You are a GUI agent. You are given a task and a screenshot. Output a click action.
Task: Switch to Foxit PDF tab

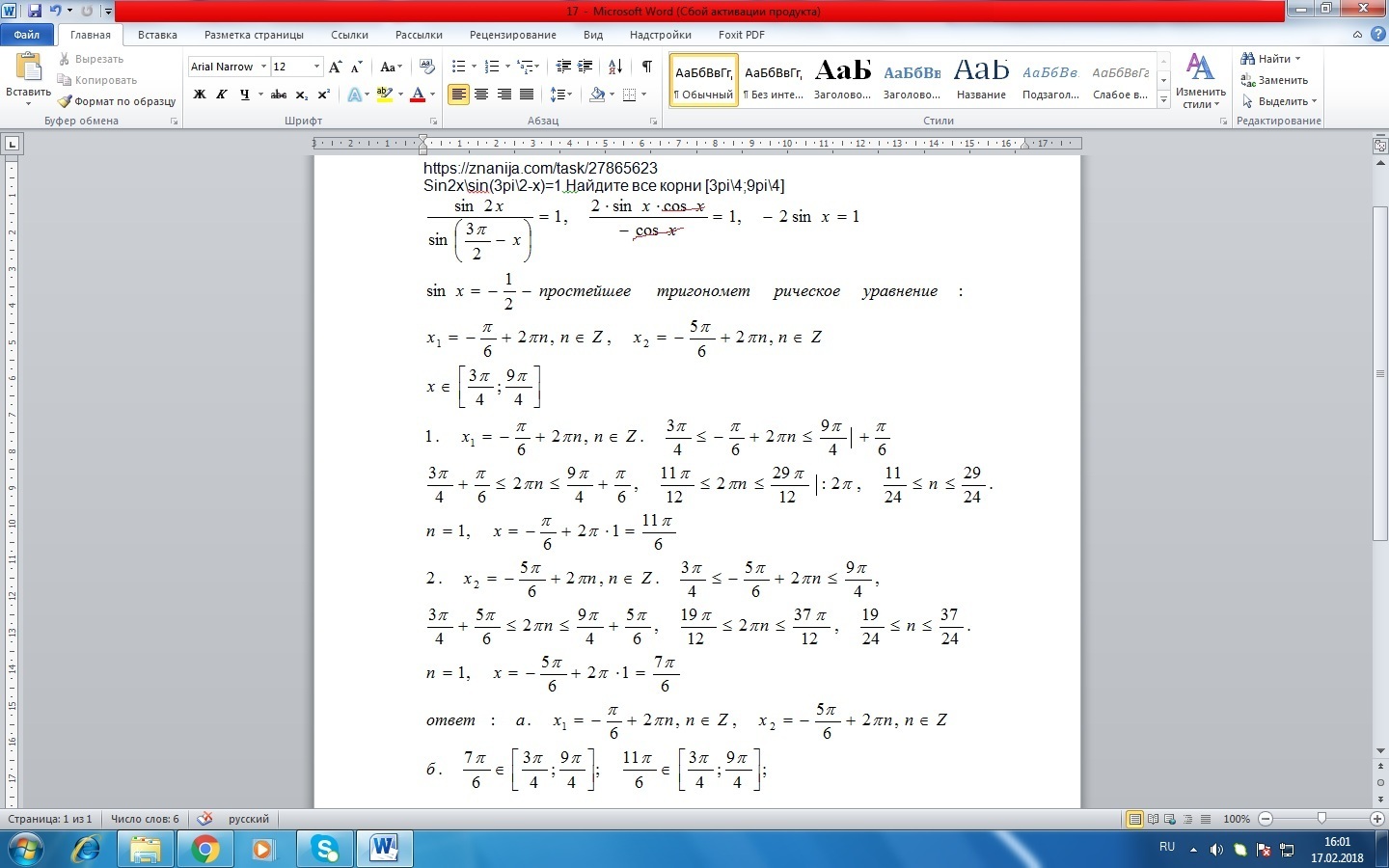tap(742, 35)
